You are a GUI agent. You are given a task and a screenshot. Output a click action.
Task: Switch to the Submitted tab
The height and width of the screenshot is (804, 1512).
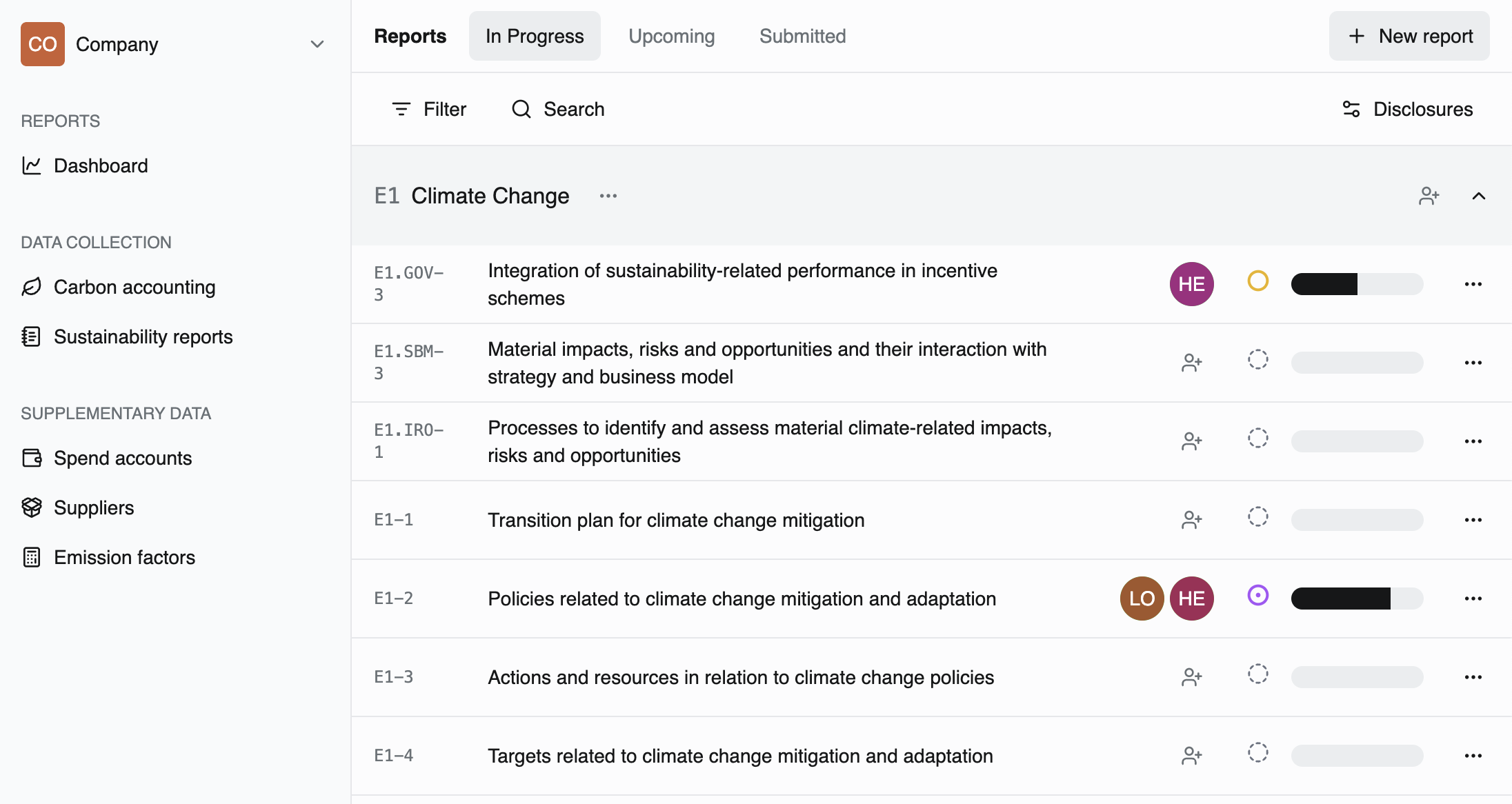pyautogui.click(x=802, y=36)
